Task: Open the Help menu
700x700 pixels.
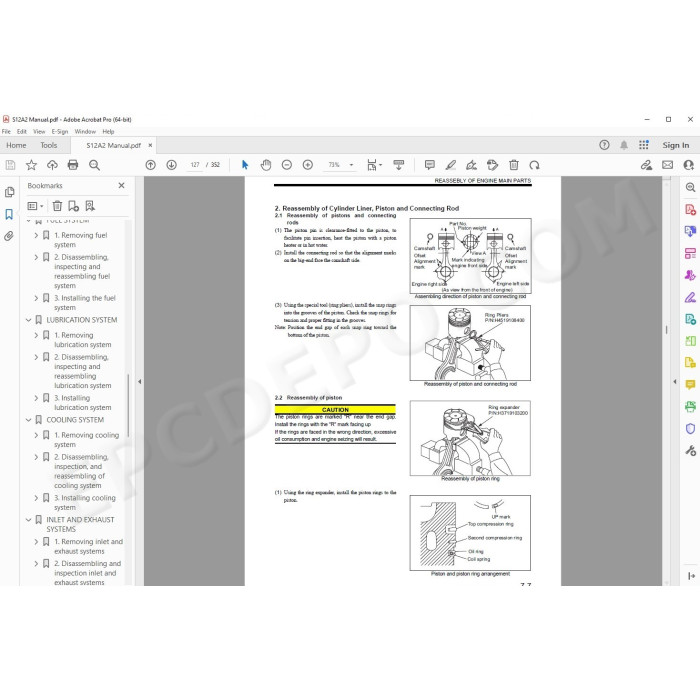Action: tap(108, 132)
